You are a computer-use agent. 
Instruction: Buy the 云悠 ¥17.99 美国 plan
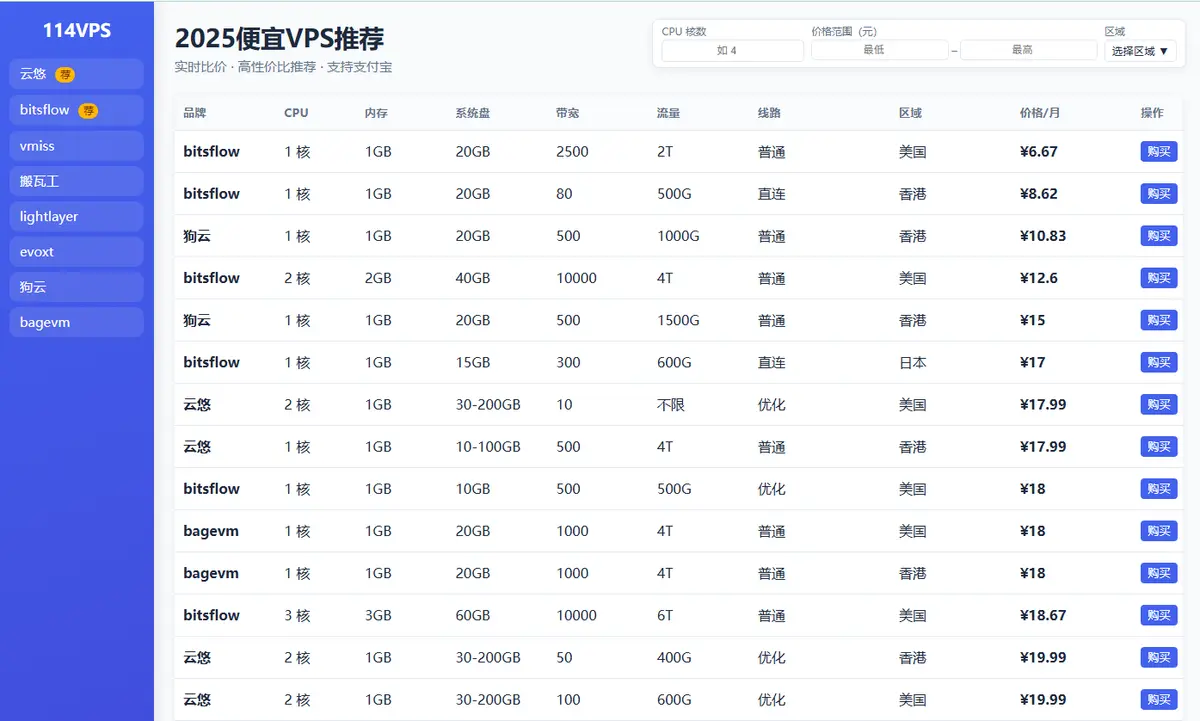pyautogui.click(x=1159, y=405)
